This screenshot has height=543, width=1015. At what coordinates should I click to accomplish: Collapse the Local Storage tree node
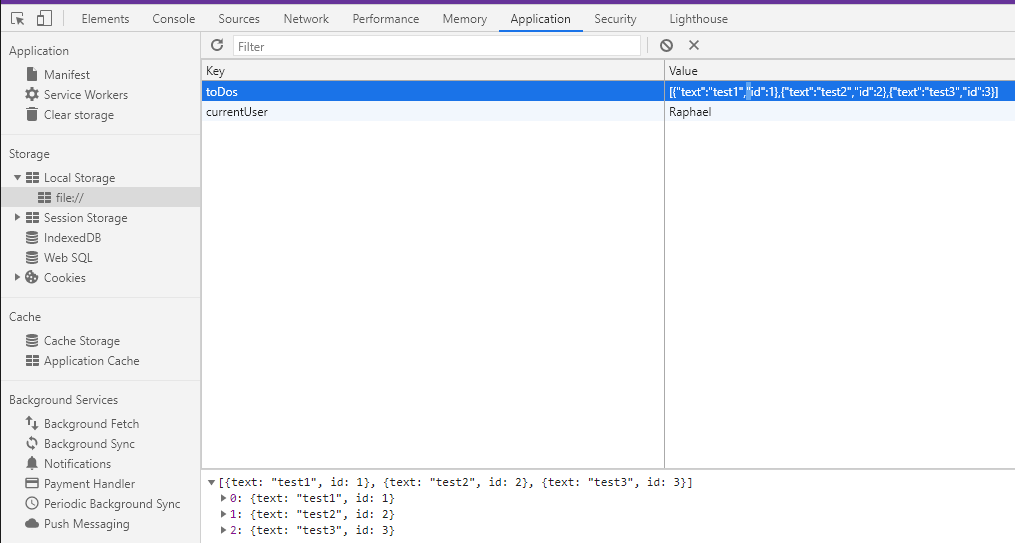pos(17,177)
